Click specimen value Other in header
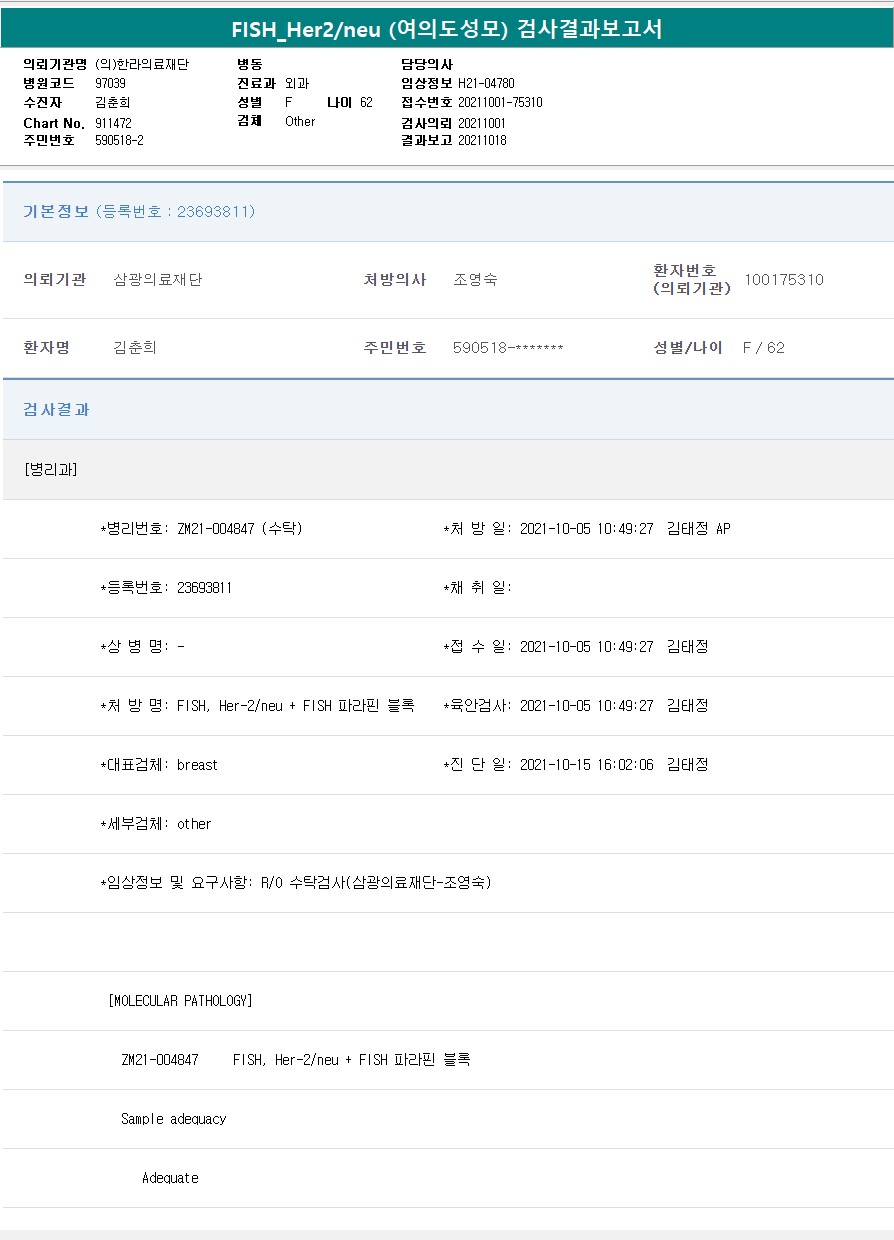The image size is (894, 1240). (x=300, y=122)
